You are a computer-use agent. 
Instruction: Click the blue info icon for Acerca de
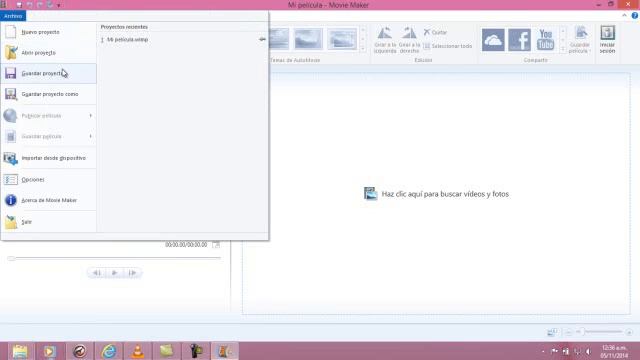point(11,200)
